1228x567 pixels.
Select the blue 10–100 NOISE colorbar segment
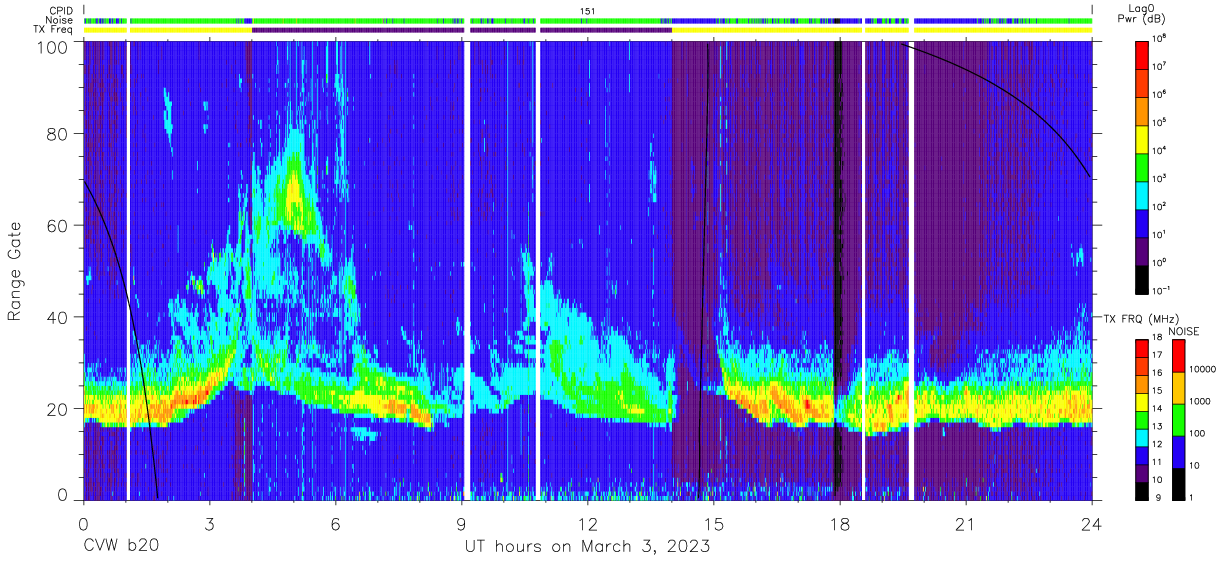(x=1177, y=452)
